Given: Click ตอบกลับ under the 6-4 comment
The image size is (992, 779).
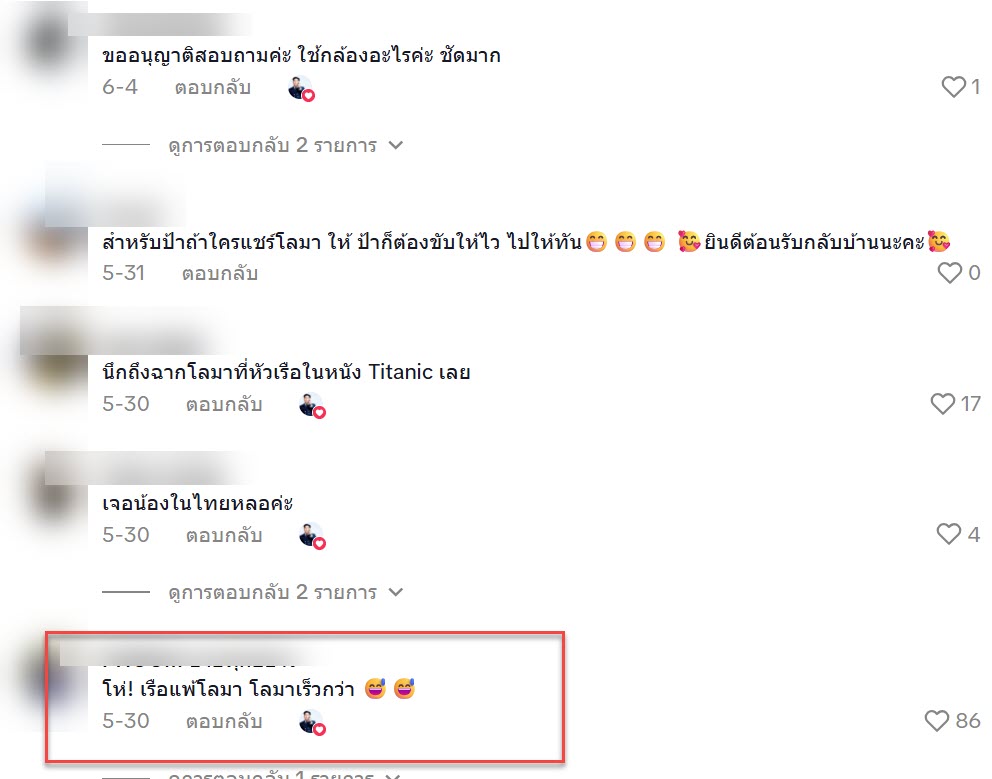Looking at the screenshot, I should point(213,87).
